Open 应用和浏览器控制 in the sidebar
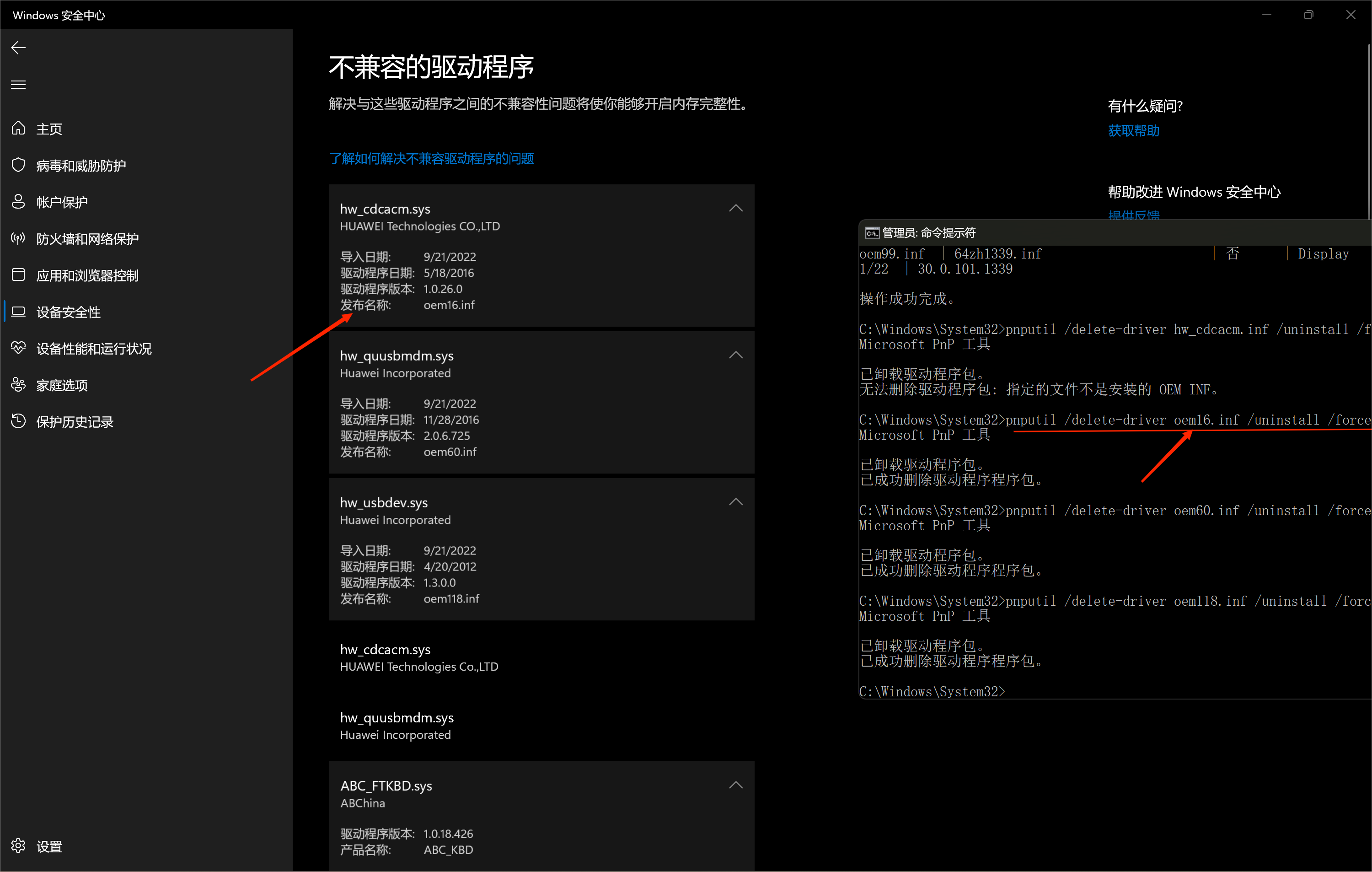Image resolution: width=1372 pixels, height=872 pixels. point(87,275)
